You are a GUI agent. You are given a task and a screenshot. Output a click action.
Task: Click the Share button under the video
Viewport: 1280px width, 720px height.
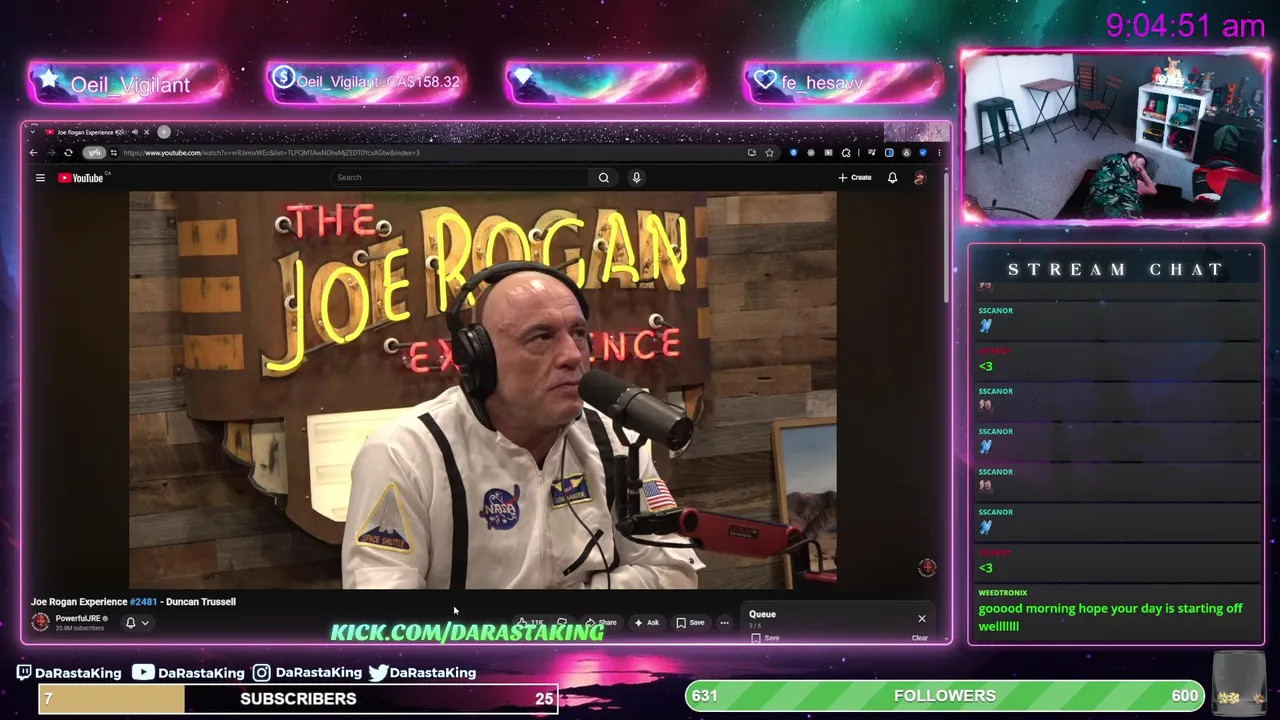tap(600, 623)
